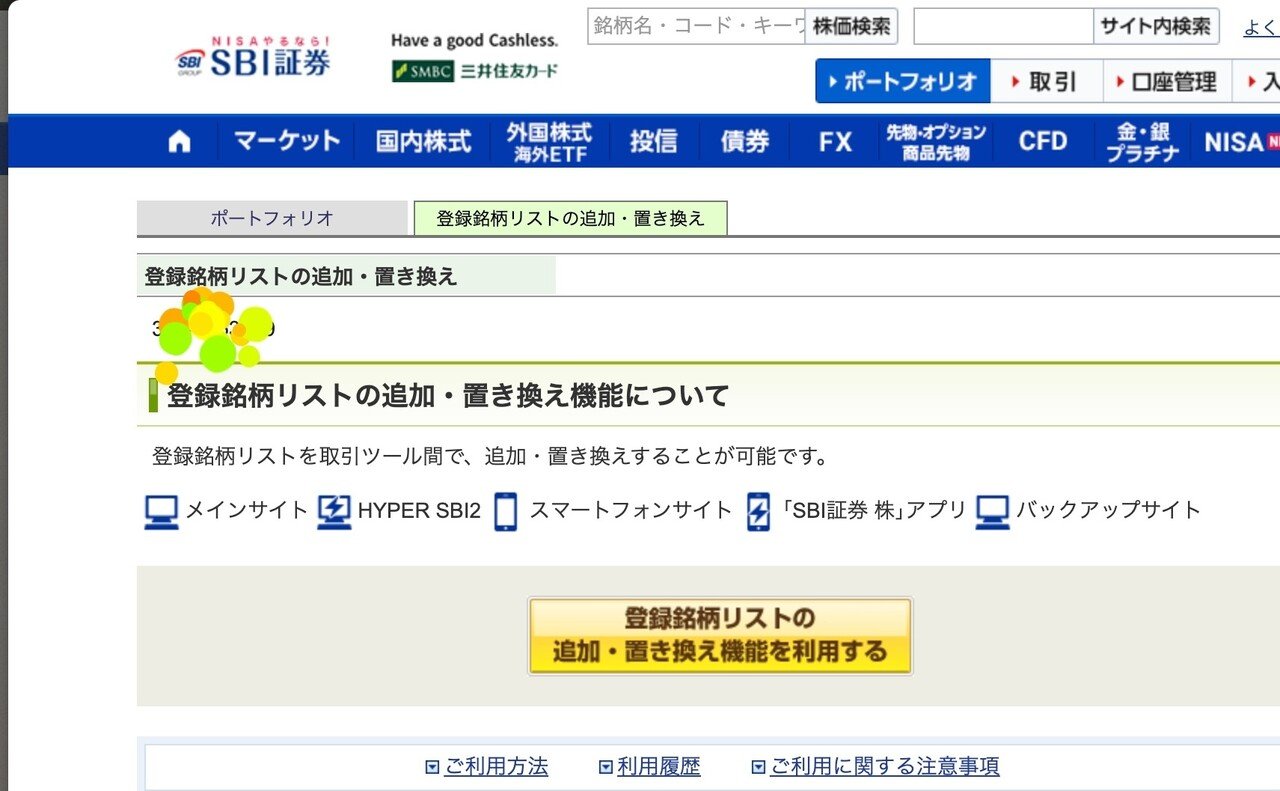Click the 登録銘柄リストの追加・置き換え機能を利用する button

[719, 635]
